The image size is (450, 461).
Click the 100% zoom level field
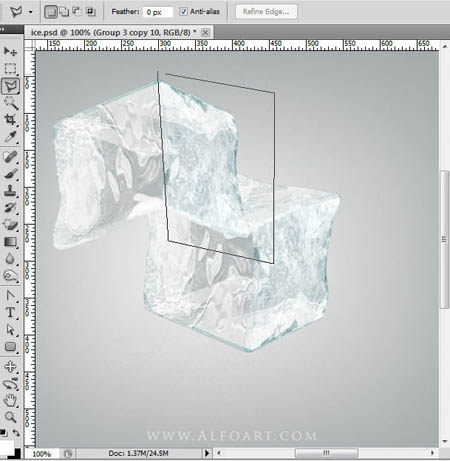point(42,454)
